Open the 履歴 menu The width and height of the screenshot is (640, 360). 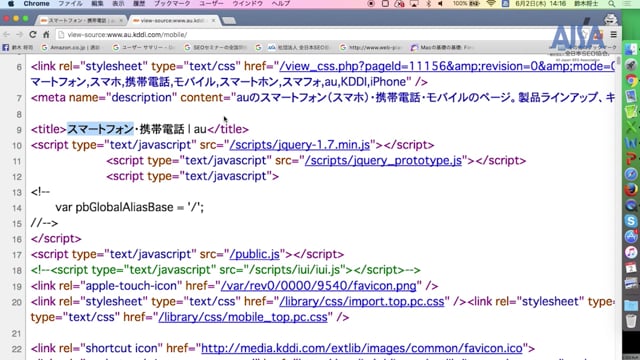[x=139, y=4]
